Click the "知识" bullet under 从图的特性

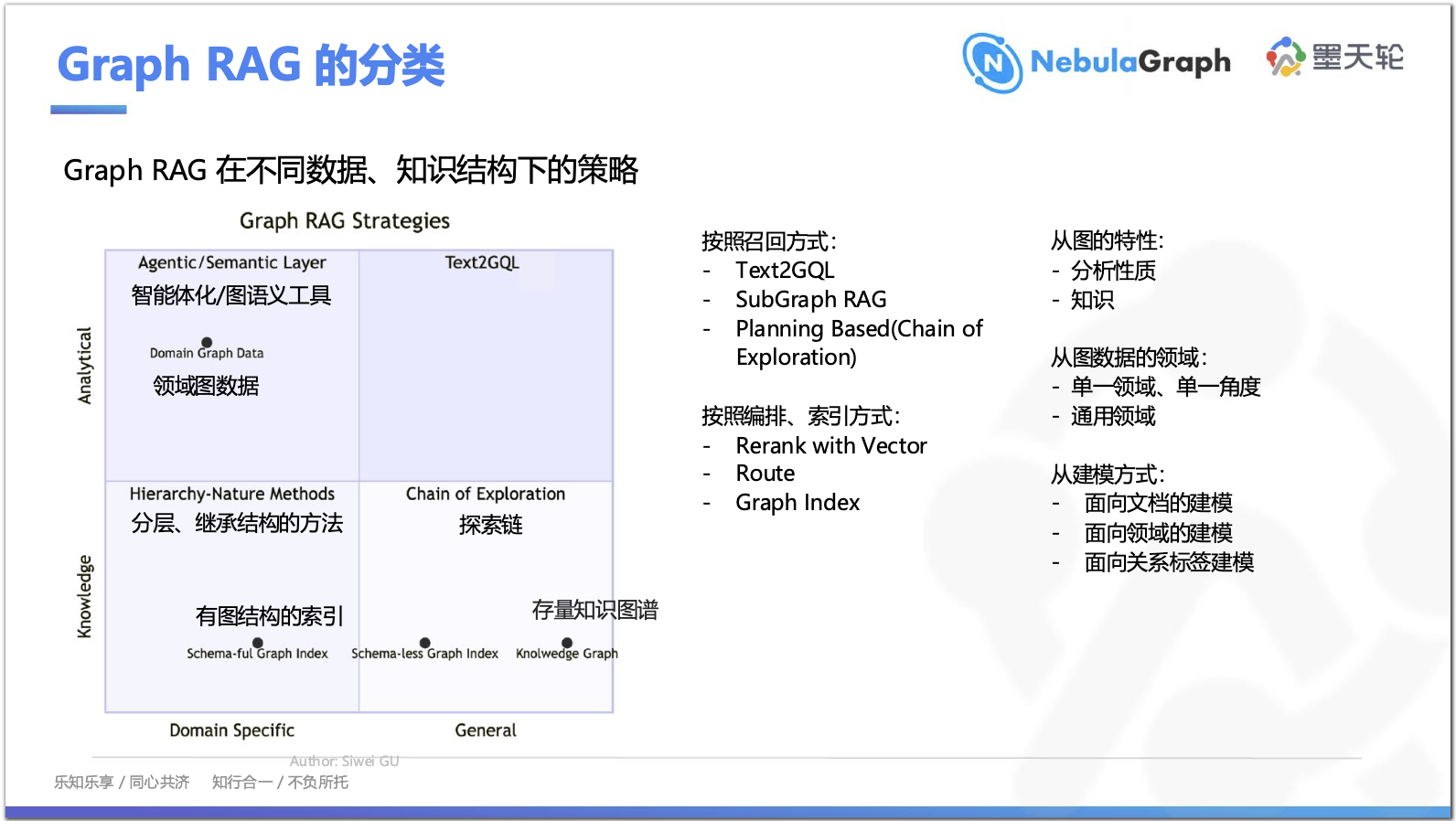pos(1092,300)
